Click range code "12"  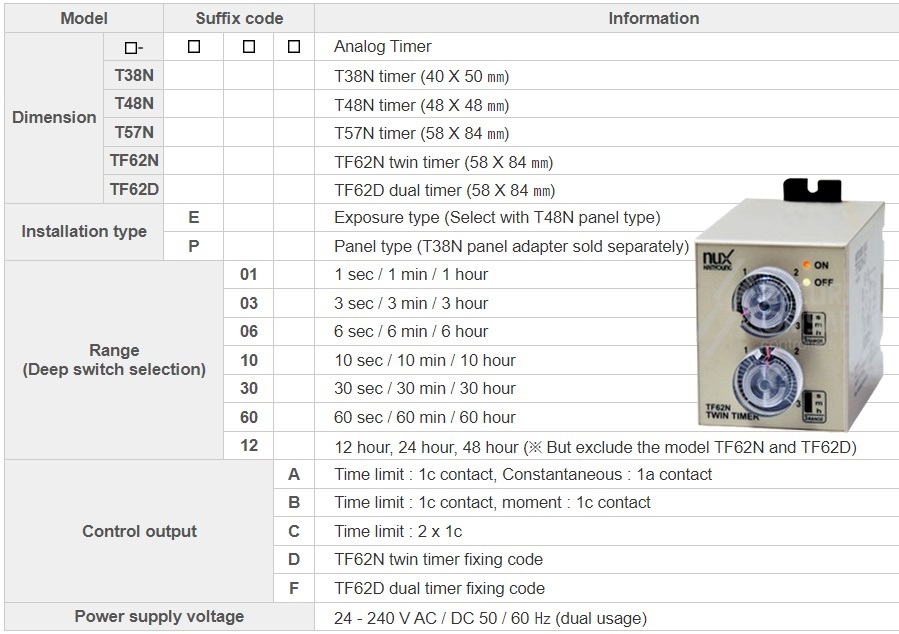point(248,445)
